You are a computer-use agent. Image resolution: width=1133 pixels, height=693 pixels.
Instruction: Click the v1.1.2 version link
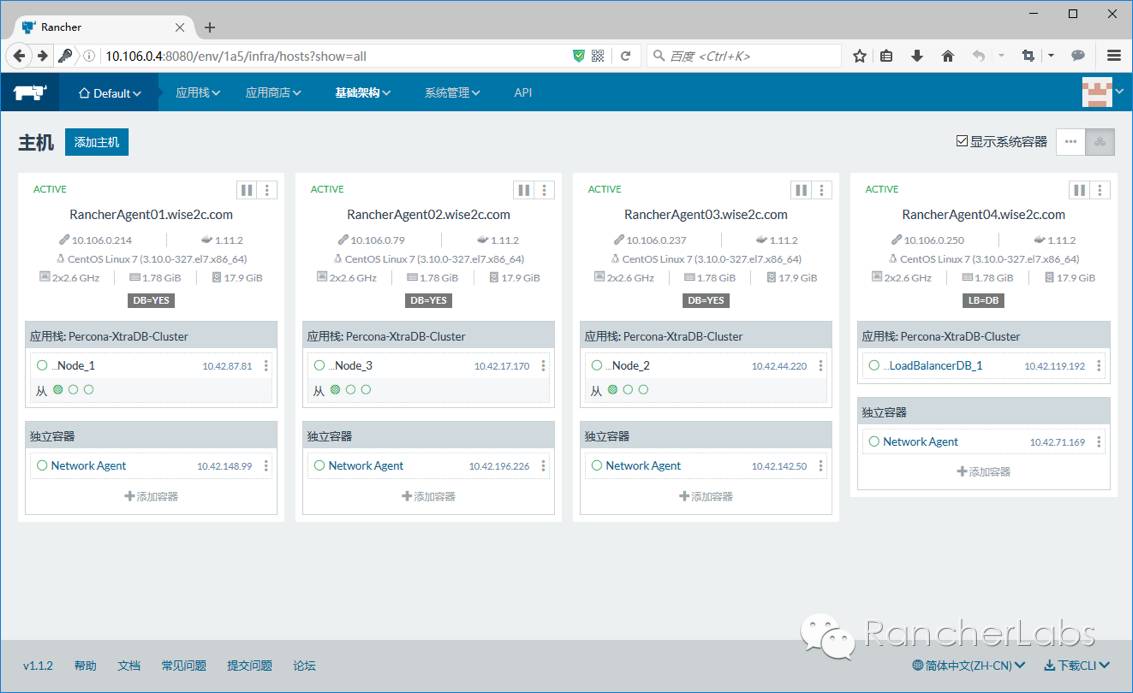pos(38,666)
